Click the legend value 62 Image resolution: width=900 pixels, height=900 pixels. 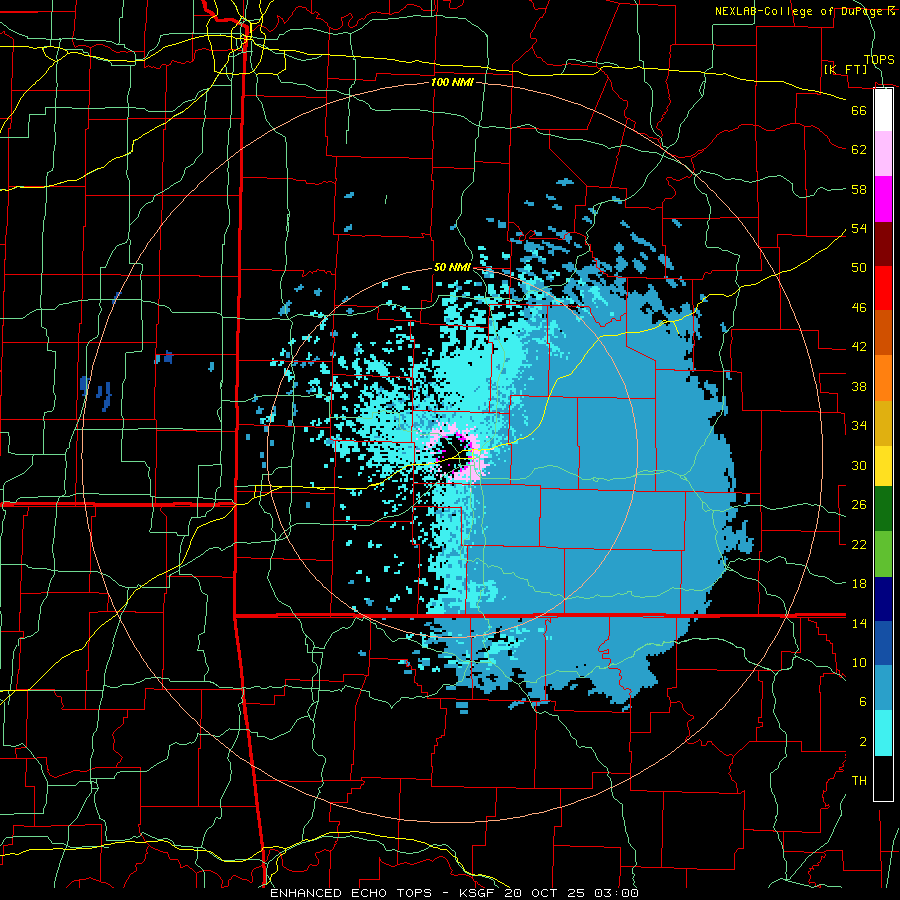pyautogui.click(x=859, y=150)
